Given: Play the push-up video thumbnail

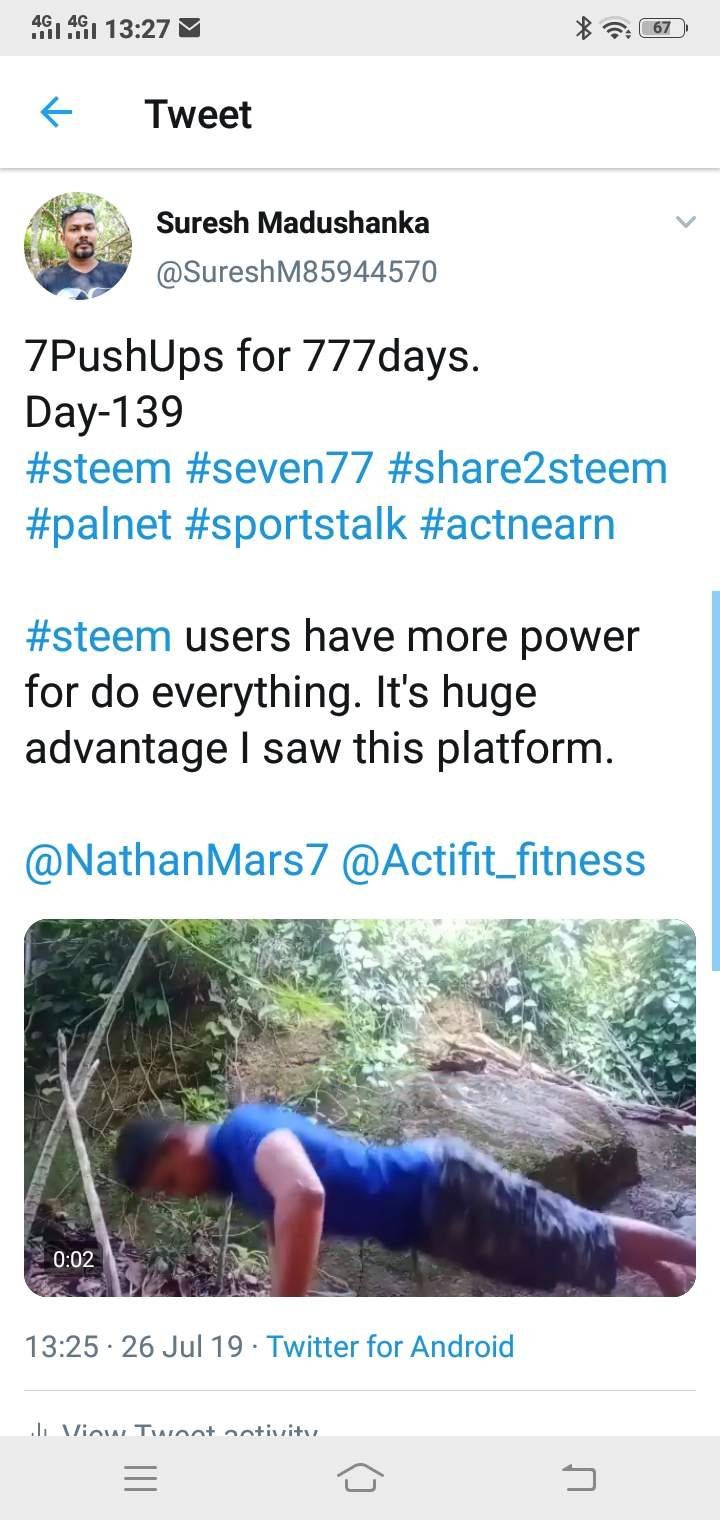Looking at the screenshot, I should 360,1108.
